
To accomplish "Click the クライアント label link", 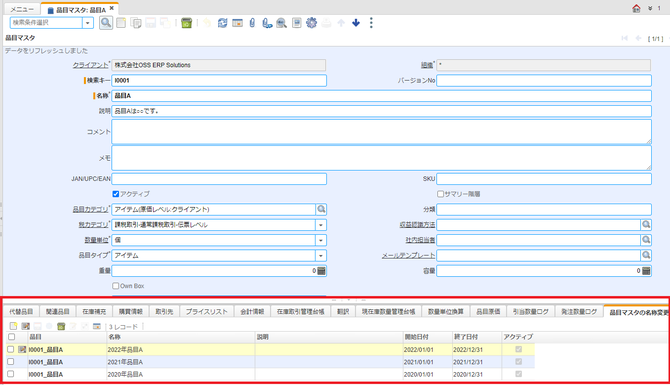I will pos(91,65).
